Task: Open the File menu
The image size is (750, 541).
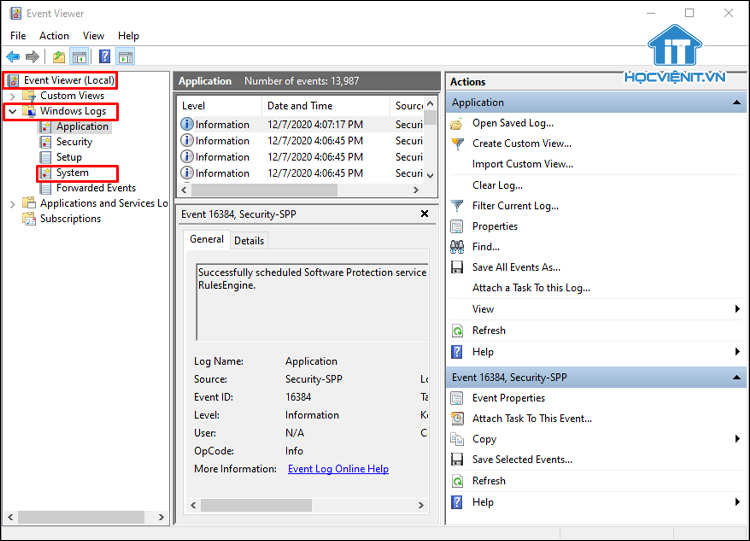Action: pos(18,36)
